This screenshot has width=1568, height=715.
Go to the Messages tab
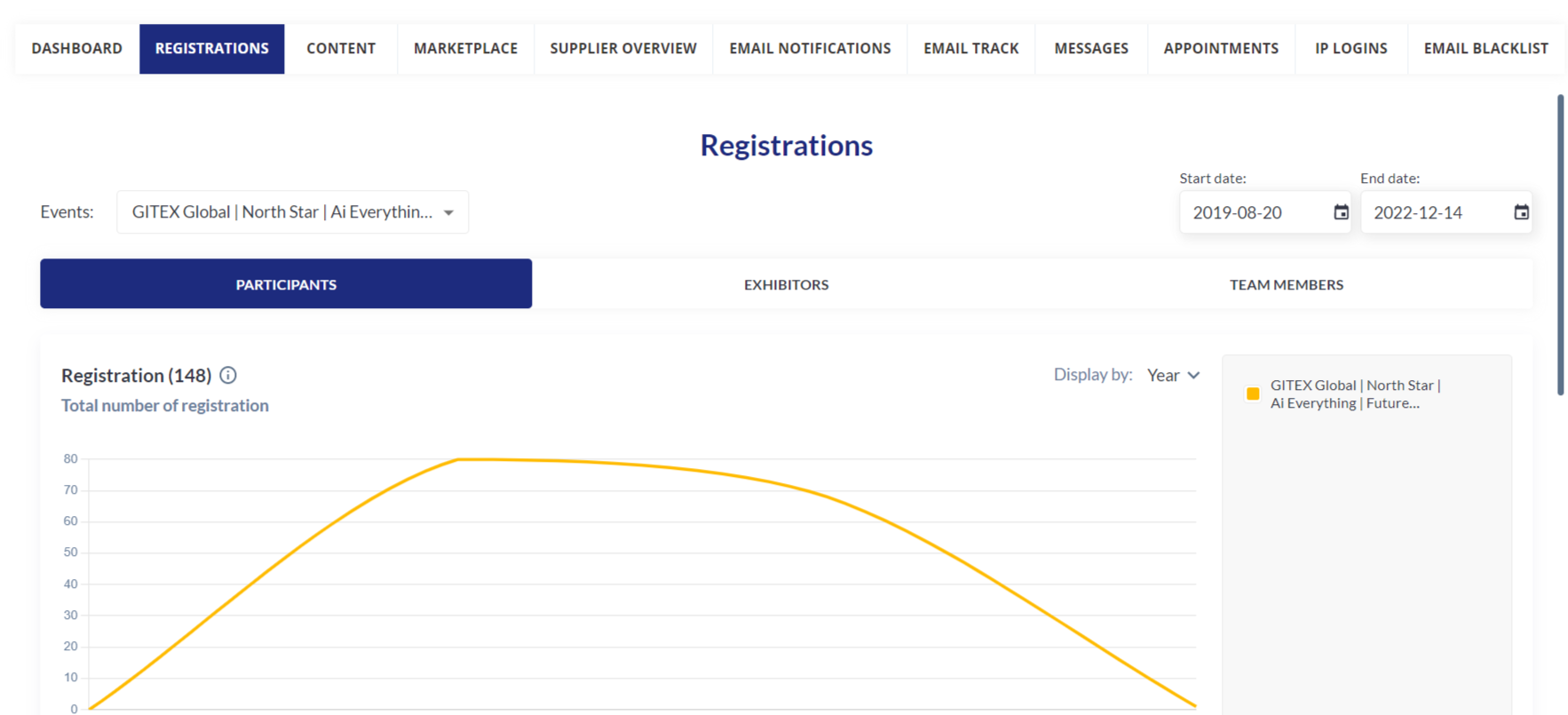tap(1091, 49)
